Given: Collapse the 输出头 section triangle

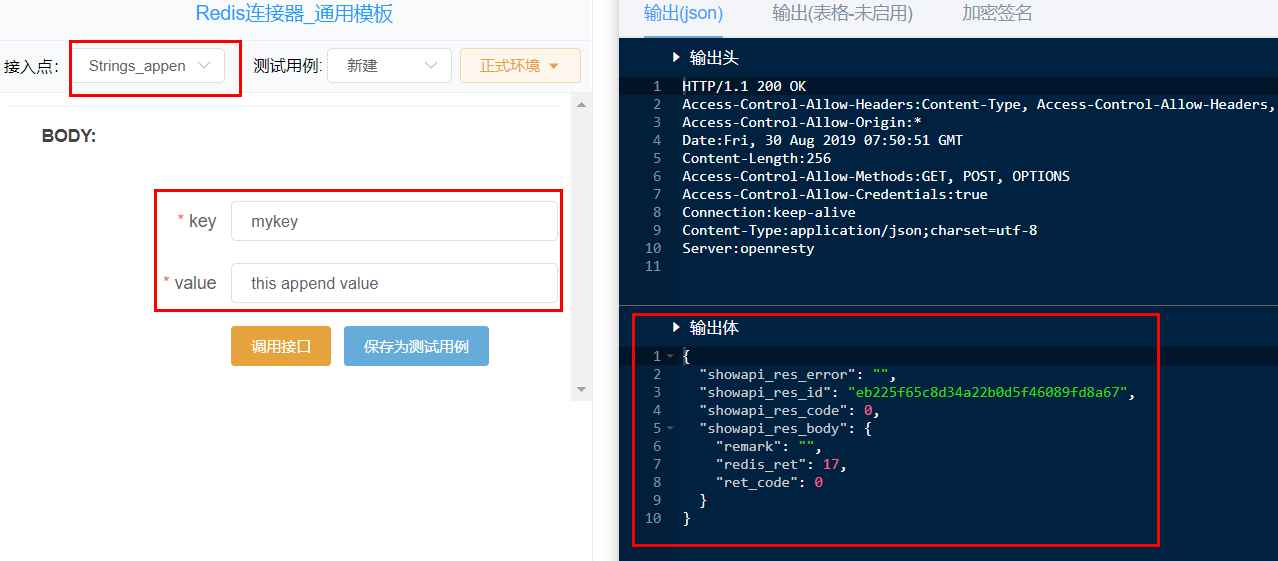Looking at the screenshot, I should (676, 58).
